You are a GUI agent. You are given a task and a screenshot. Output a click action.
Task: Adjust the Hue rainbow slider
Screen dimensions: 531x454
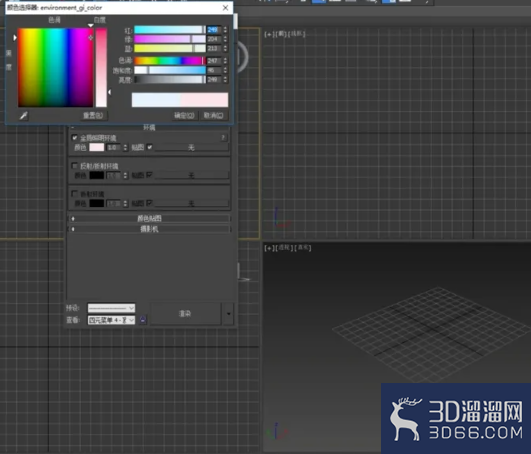[x=170, y=61]
